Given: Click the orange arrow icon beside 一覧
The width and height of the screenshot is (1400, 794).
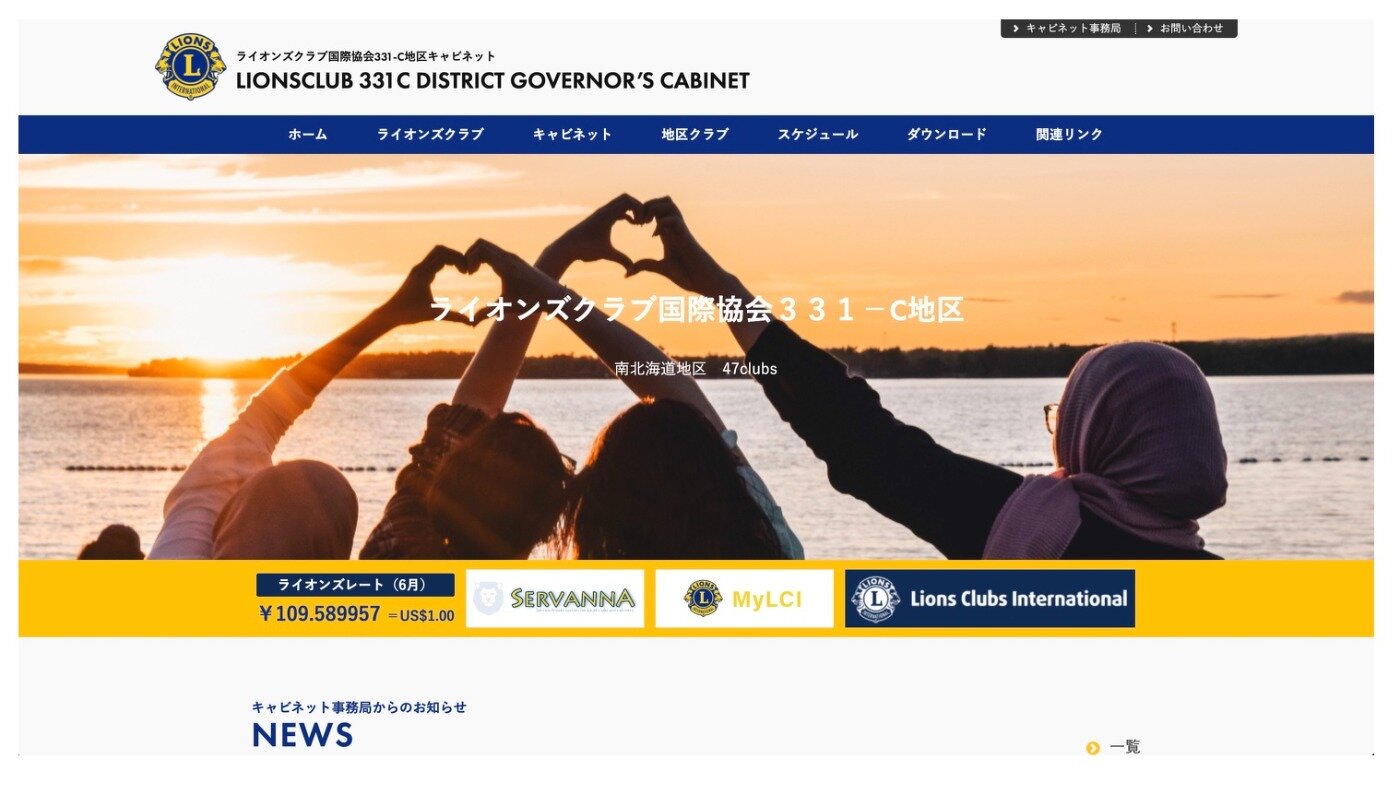Looking at the screenshot, I should click(x=1093, y=748).
